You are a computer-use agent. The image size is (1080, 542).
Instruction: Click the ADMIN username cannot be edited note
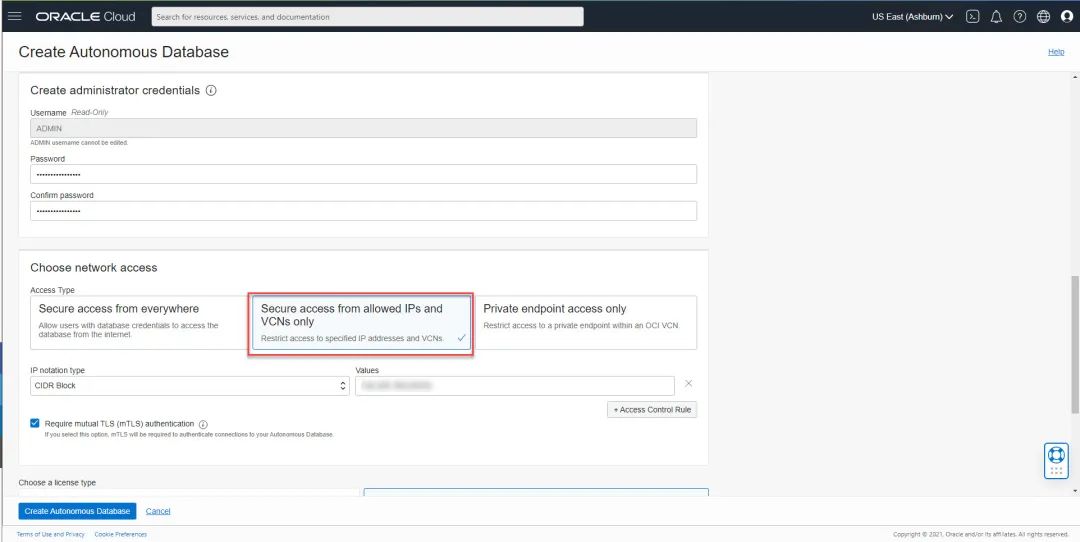tap(79, 143)
